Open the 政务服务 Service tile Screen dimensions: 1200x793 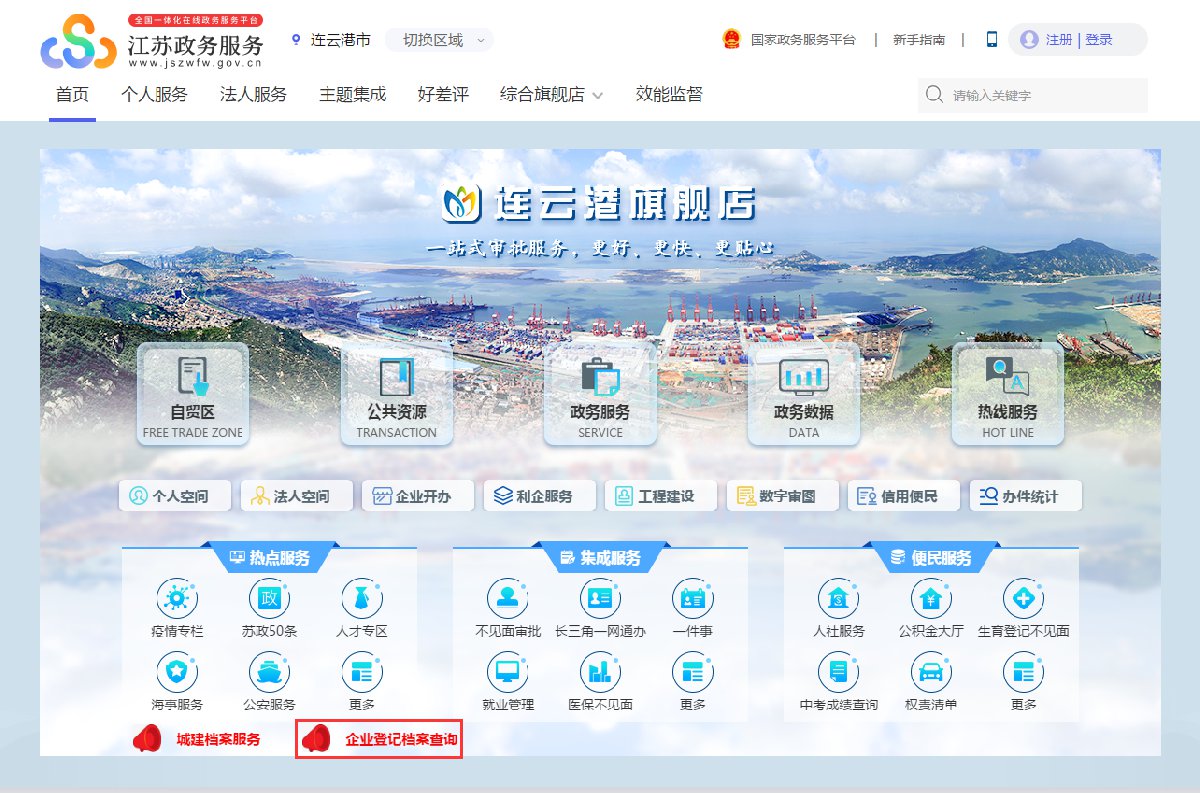click(600, 394)
